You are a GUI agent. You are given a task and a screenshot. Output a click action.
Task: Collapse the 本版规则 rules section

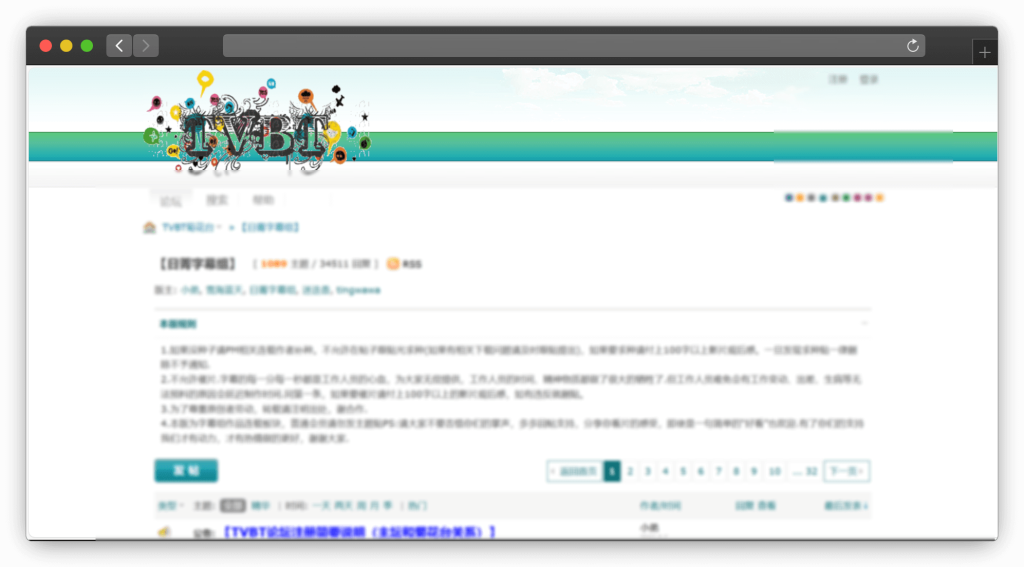[864, 323]
